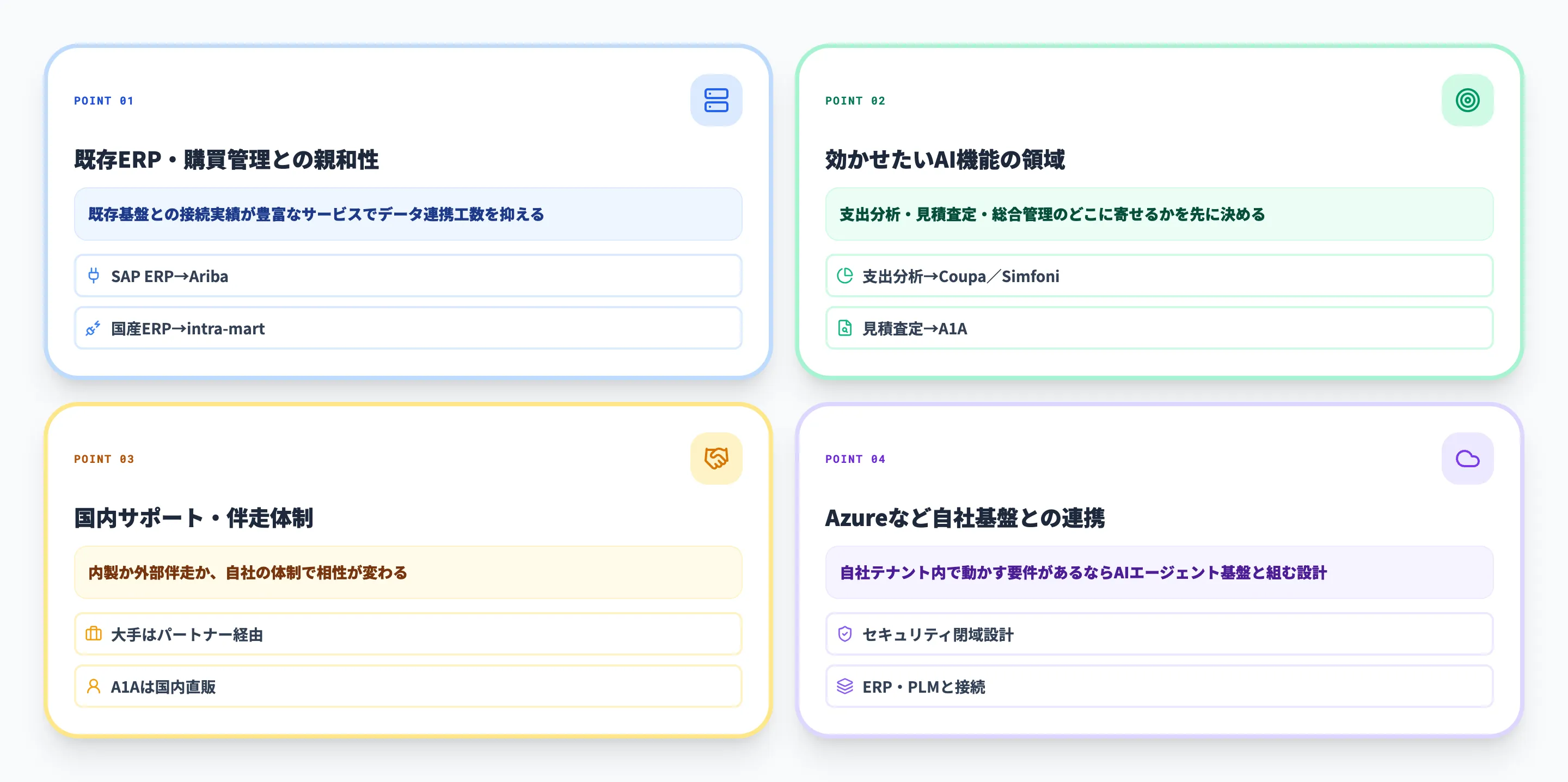Click the green summary 支出分析・見積査定・総合管理…
Viewport: 1568px width, 782px height.
pos(1159,214)
